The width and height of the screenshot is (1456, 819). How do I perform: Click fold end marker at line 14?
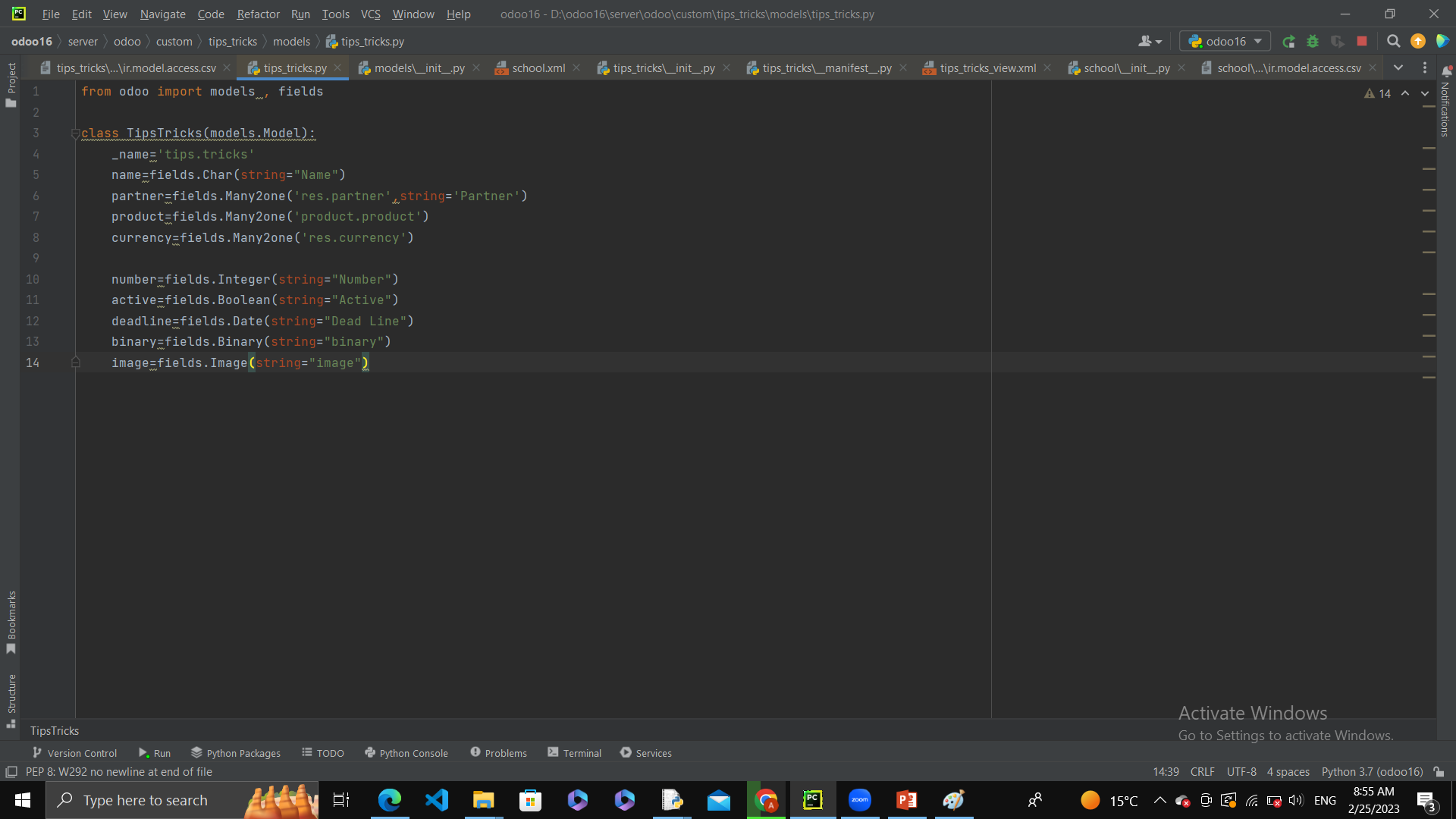[x=75, y=362]
